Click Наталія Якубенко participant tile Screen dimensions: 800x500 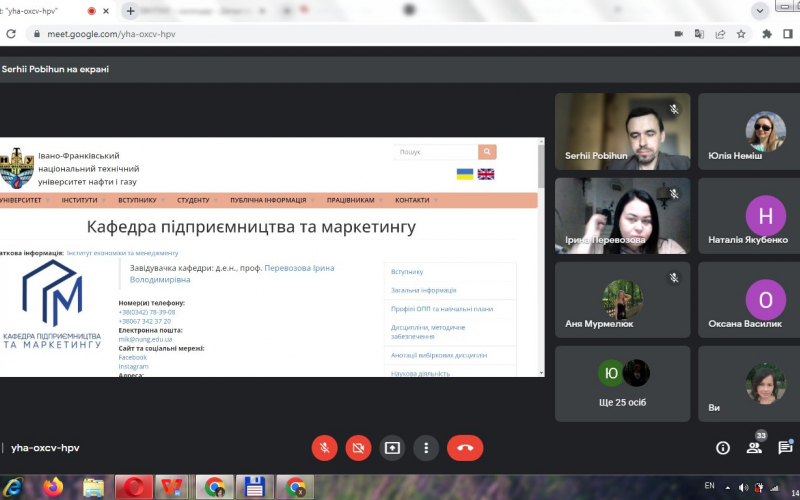(x=749, y=216)
